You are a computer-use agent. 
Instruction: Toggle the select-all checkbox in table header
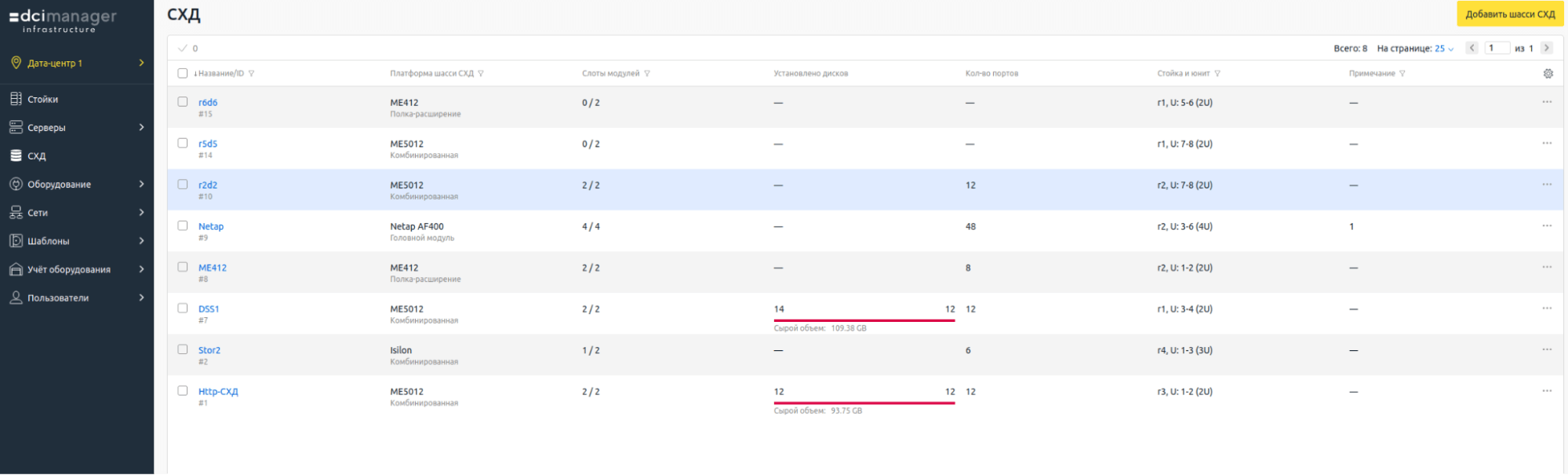(183, 73)
